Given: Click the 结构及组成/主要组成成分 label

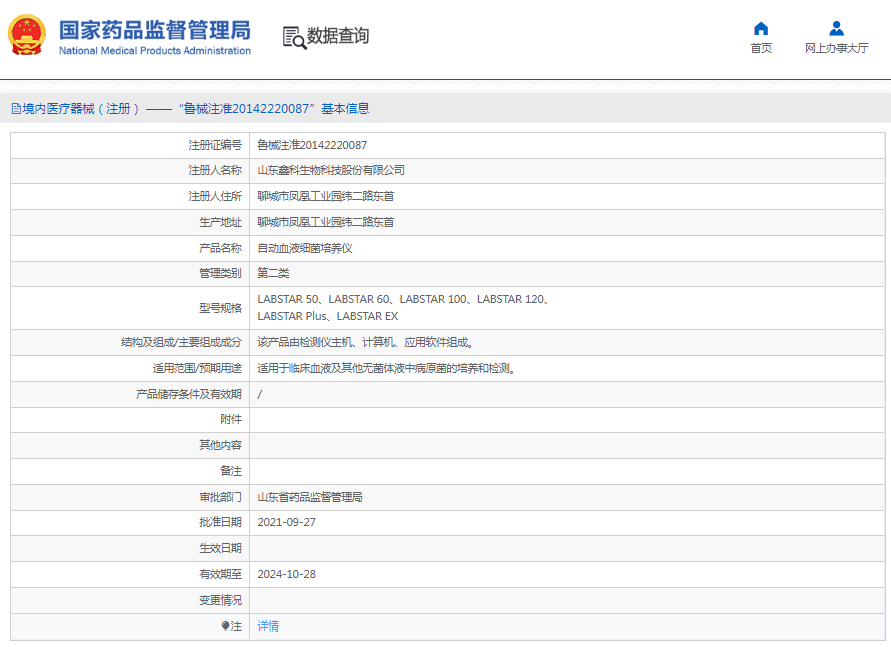Looking at the screenshot, I should [181, 342].
